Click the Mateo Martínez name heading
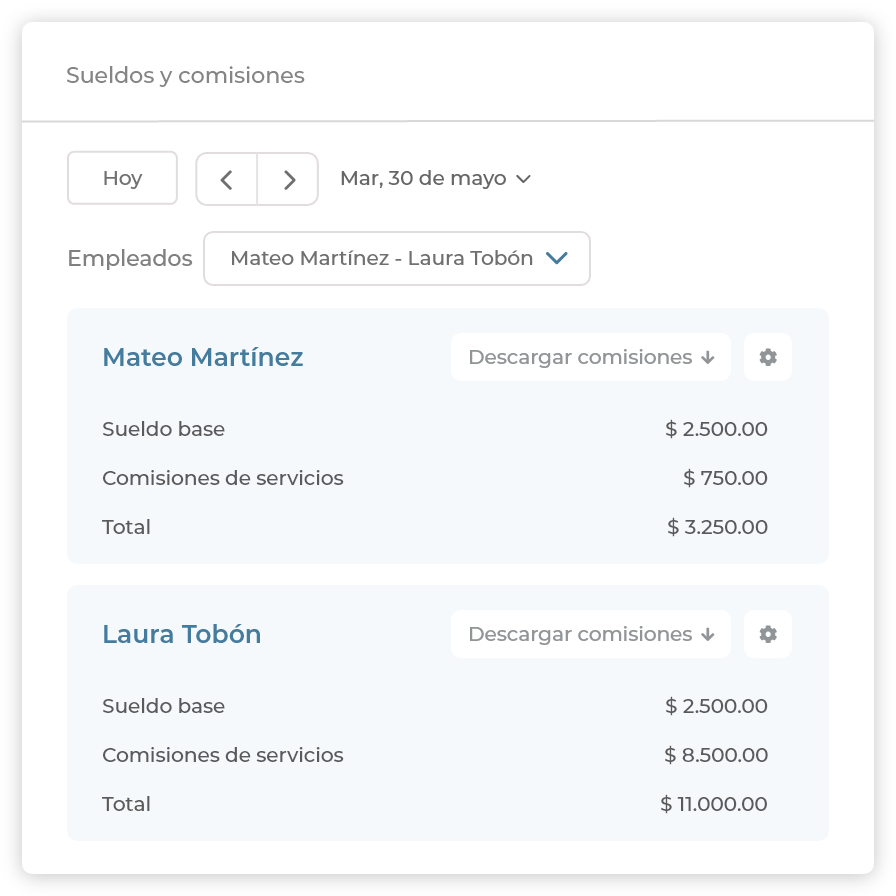896x896 pixels. [x=203, y=357]
